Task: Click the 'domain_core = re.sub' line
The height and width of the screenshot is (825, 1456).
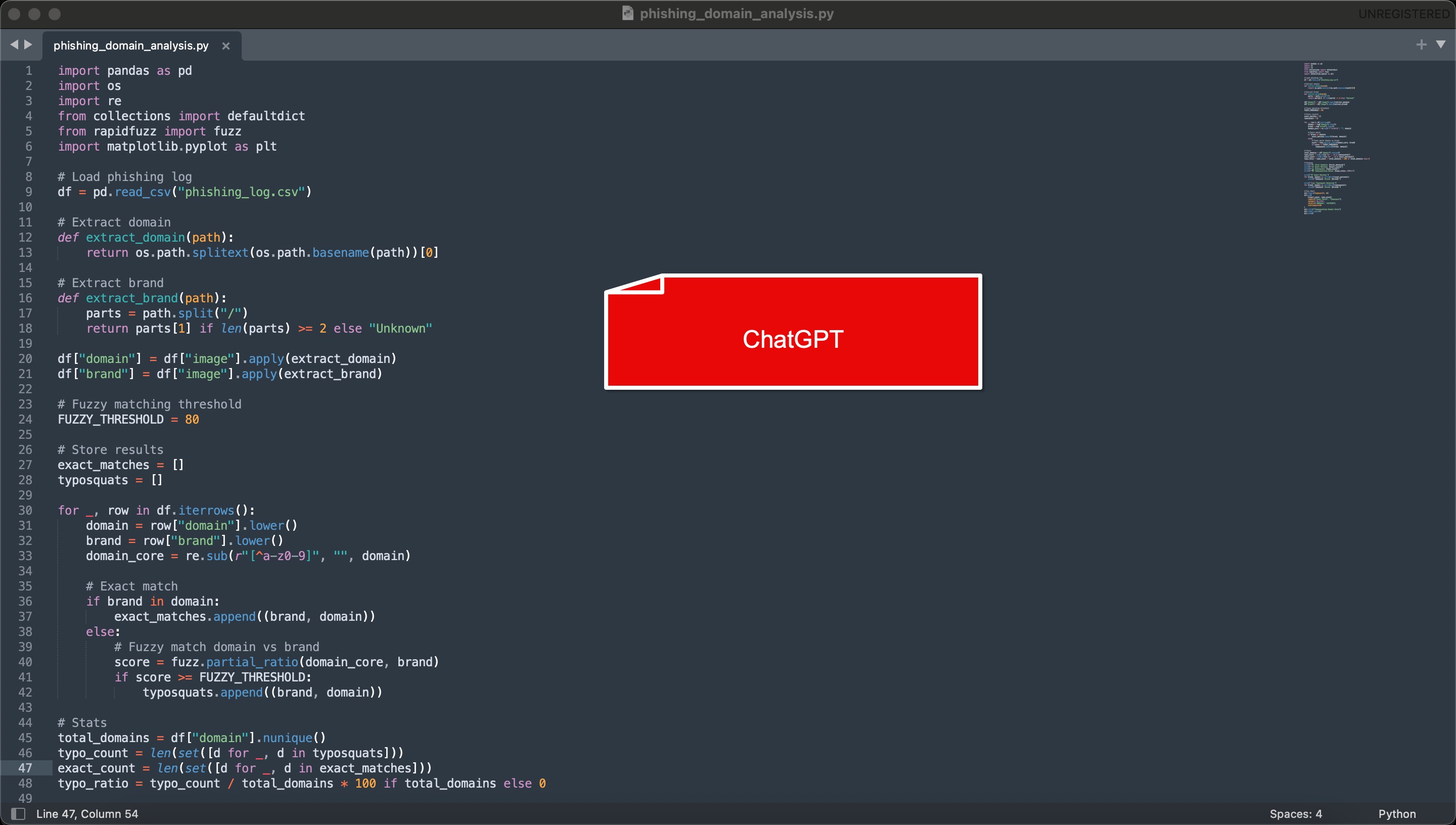Action: pos(248,556)
